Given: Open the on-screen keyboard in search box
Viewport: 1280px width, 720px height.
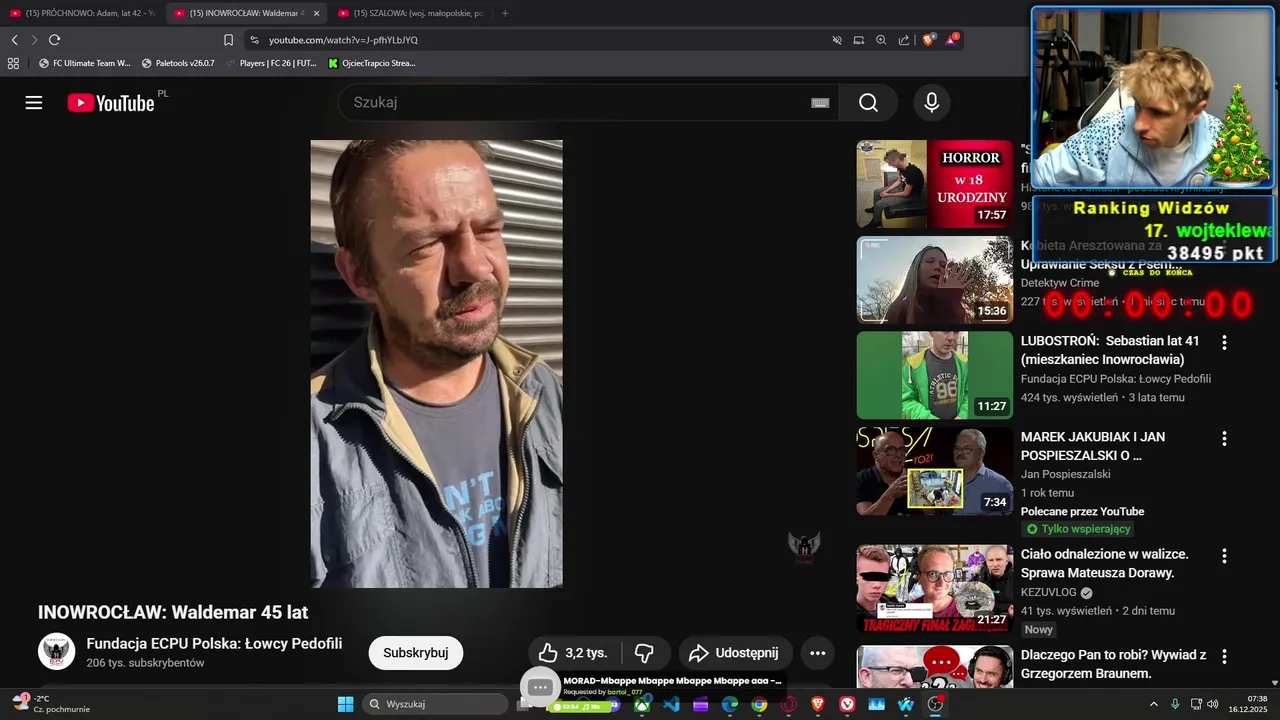Looking at the screenshot, I should point(820,103).
